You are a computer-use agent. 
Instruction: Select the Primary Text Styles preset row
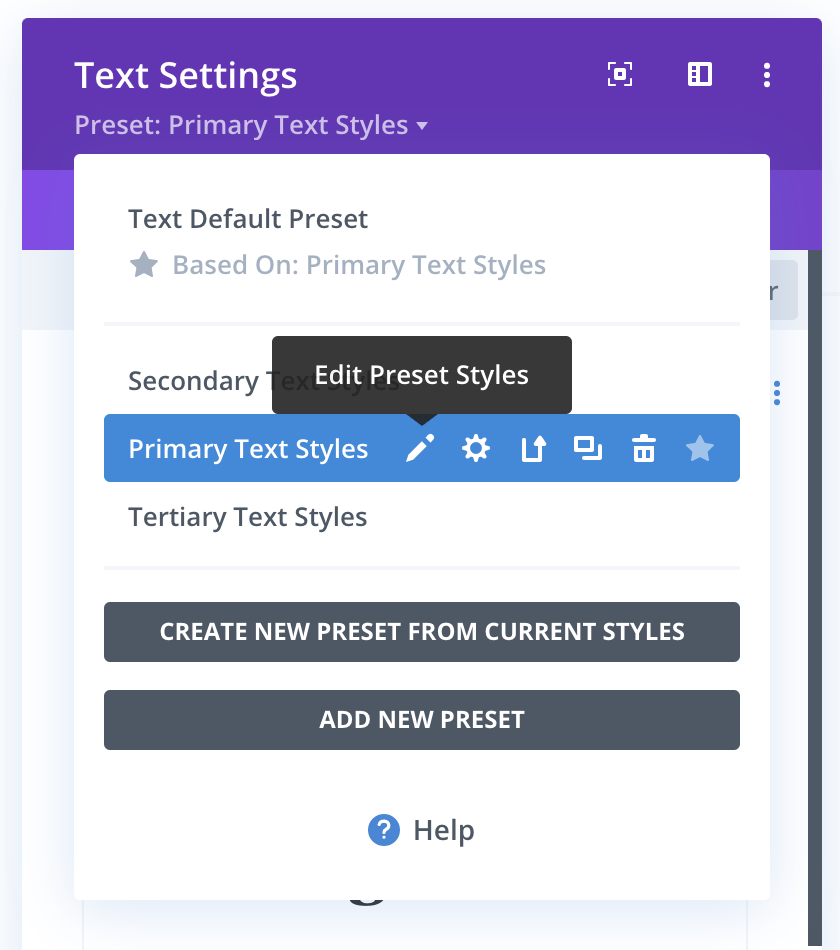click(x=248, y=449)
